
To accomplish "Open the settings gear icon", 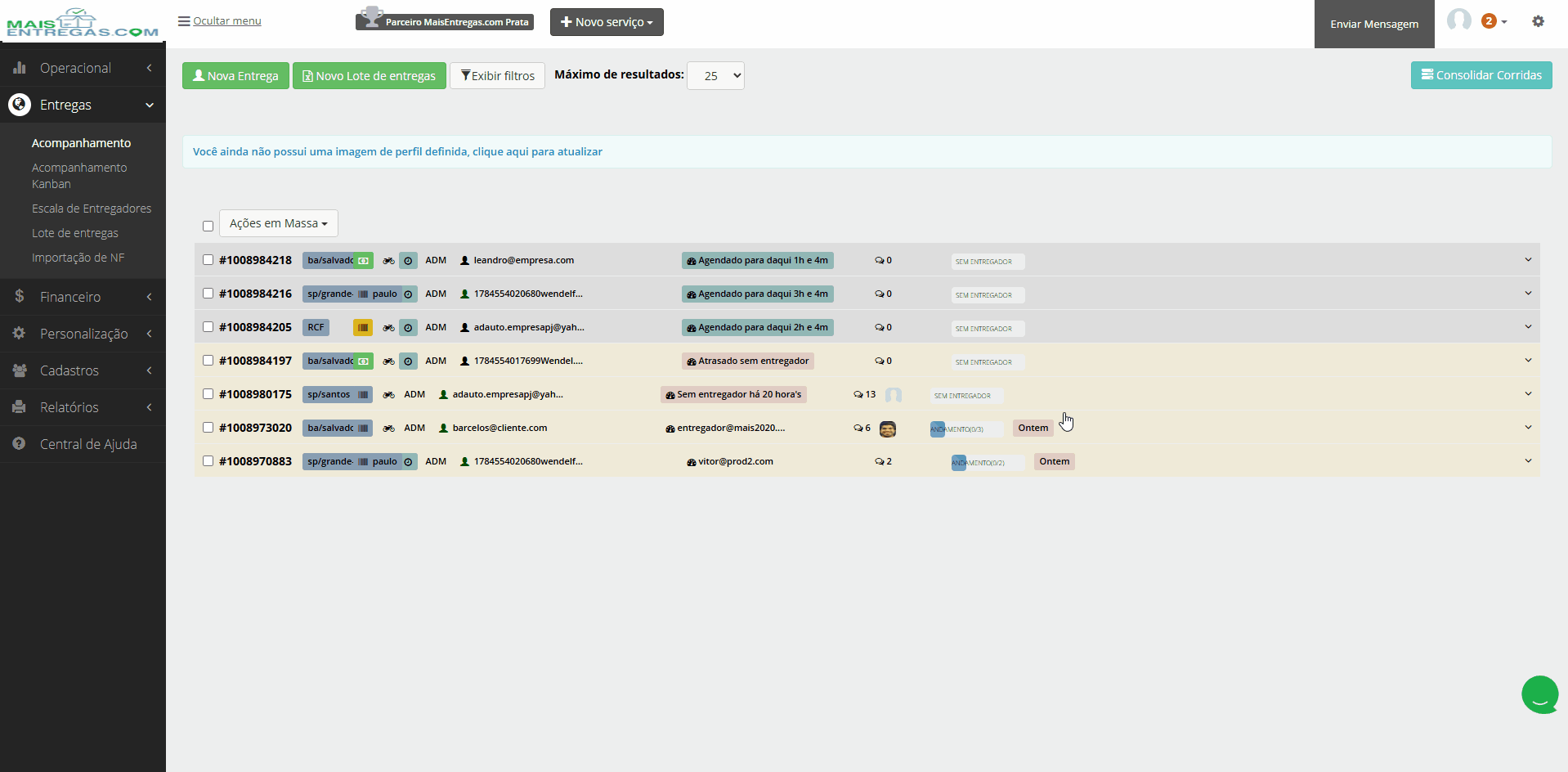I will [x=1538, y=21].
